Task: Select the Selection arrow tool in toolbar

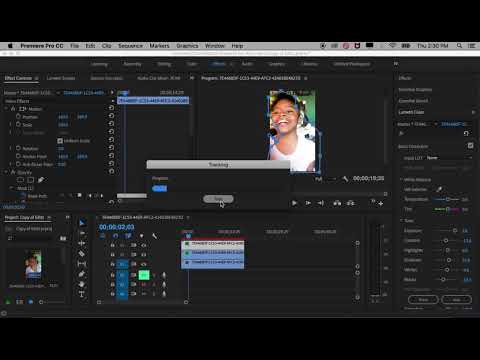Action: [x=82, y=223]
